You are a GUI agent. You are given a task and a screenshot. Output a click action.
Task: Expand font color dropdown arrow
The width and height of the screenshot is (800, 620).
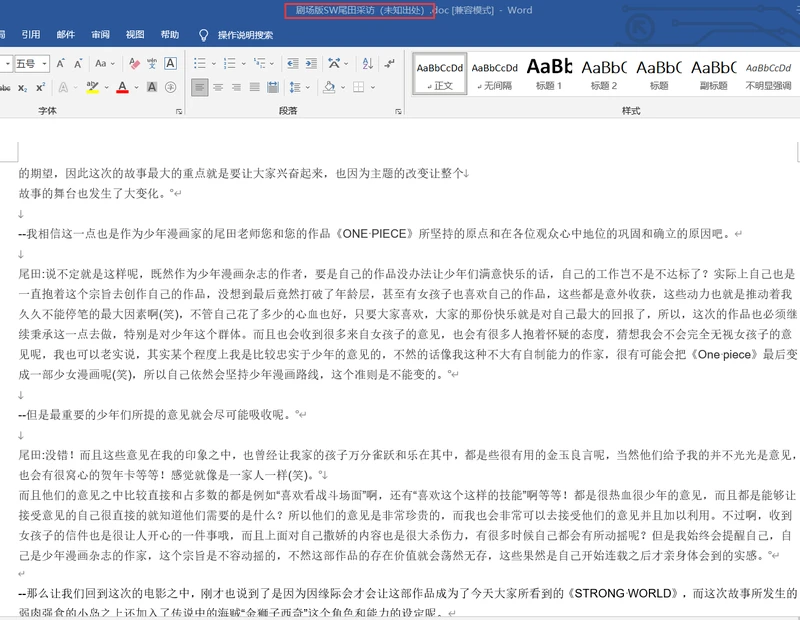coord(137,87)
